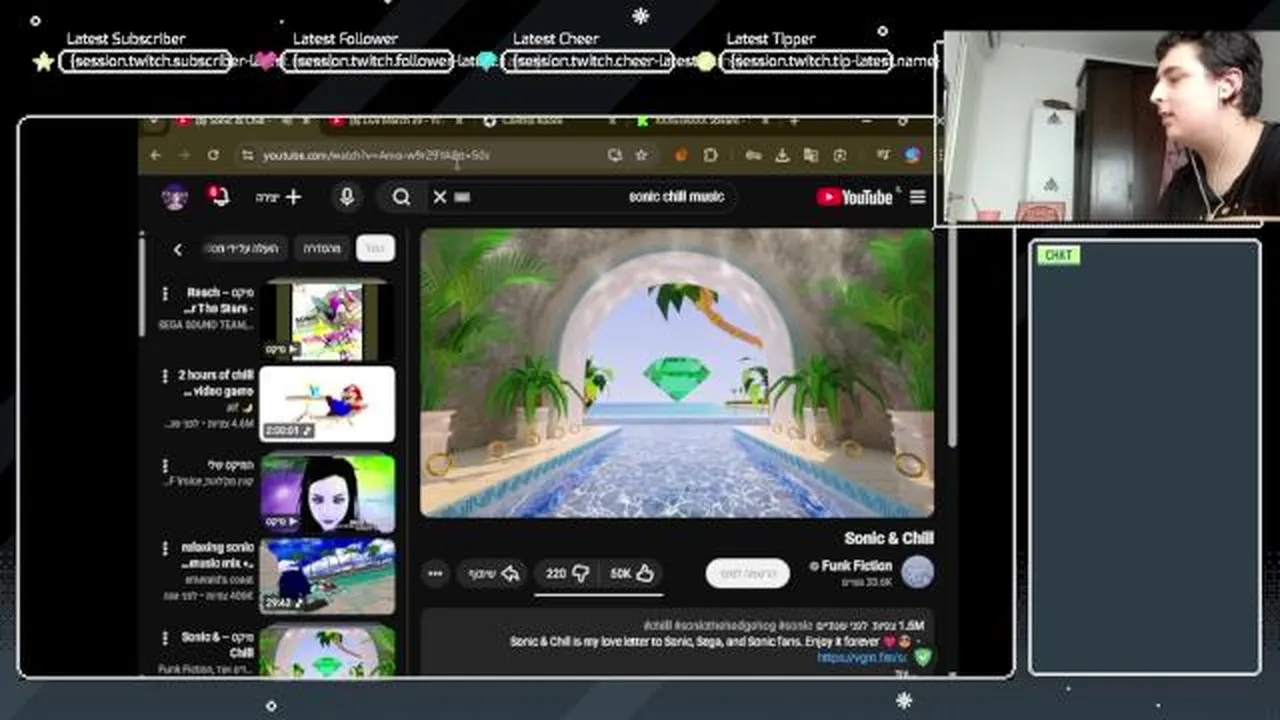1280x720 pixels.
Task: Click the #sonic hashtag in description
Action: coord(796,626)
